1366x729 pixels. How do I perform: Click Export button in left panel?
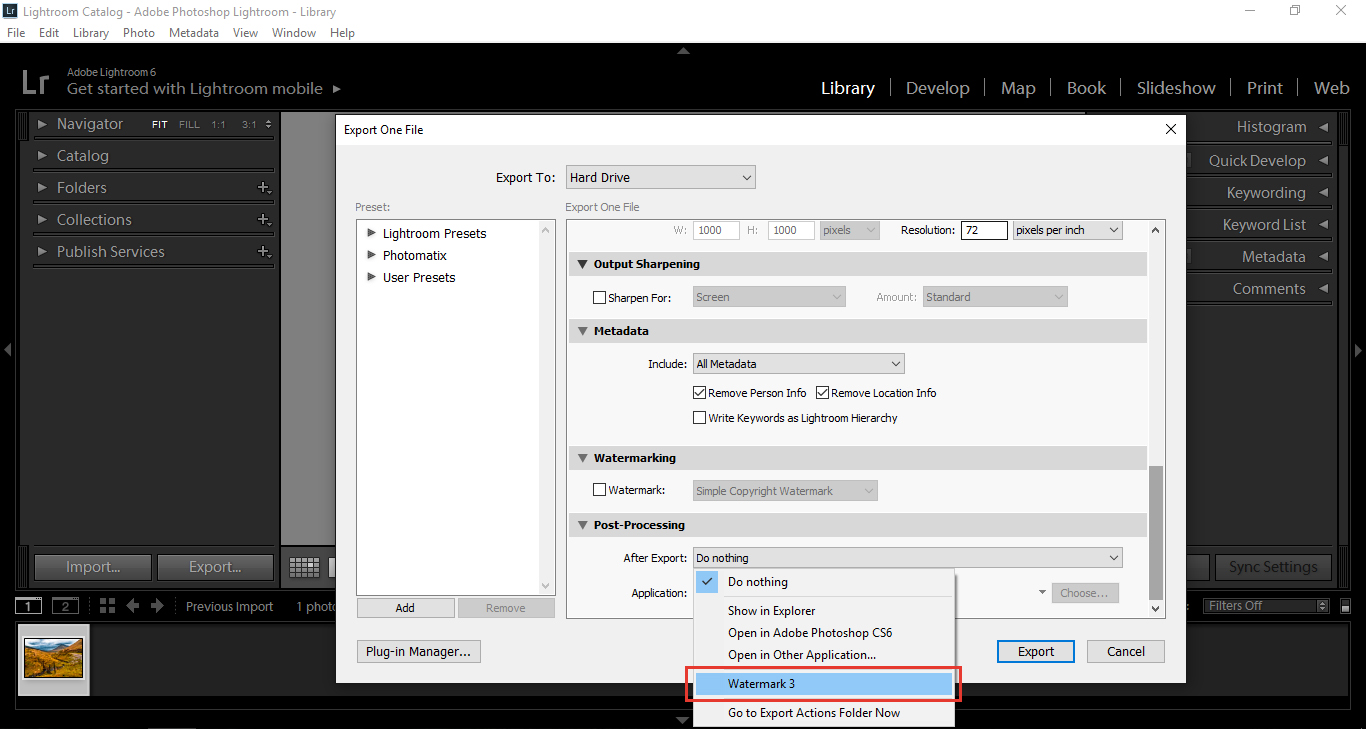click(x=215, y=567)
